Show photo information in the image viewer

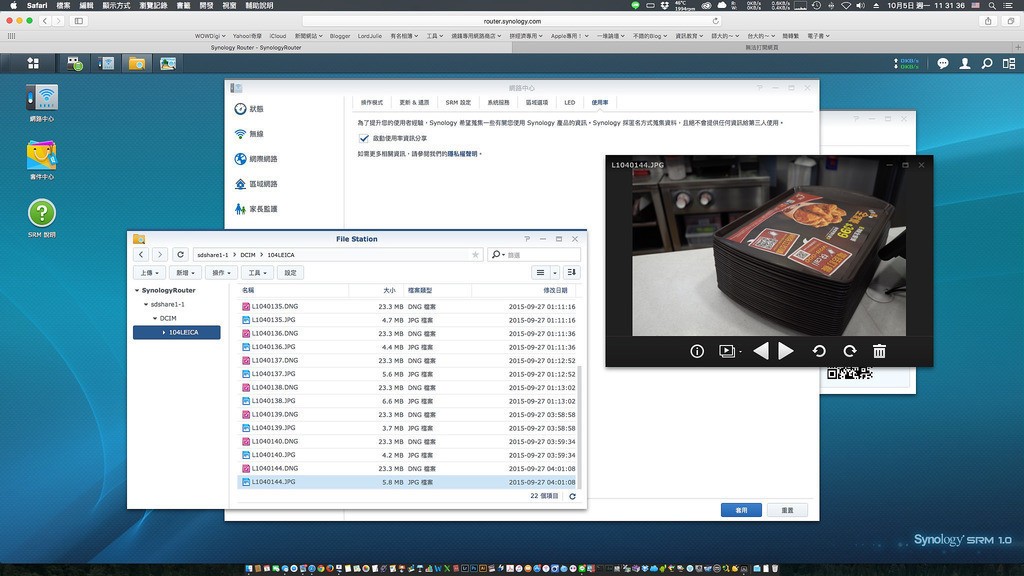click(x=697, y=351)
